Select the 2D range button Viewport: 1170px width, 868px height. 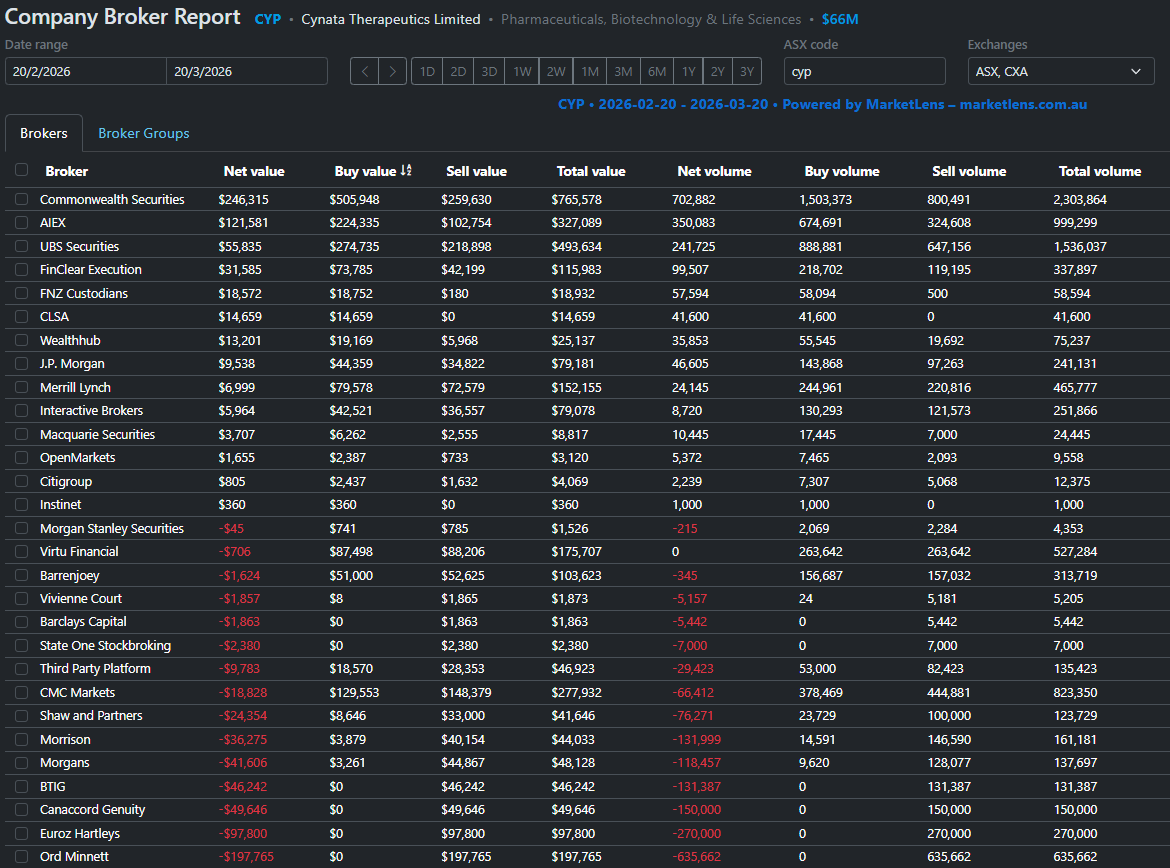(458, 72)
